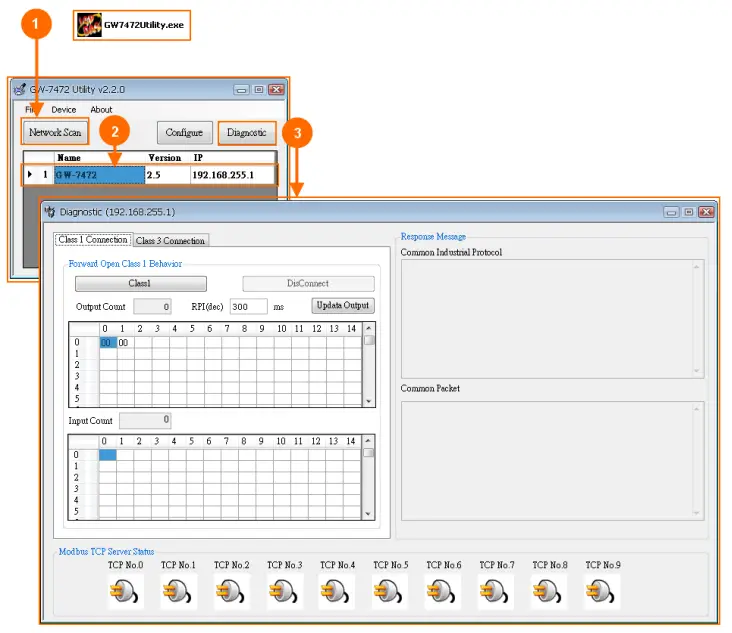Viewport: 732px width, 633px height.
Task: Click the output grid scrollbar thumb
Action: [369, 340]
